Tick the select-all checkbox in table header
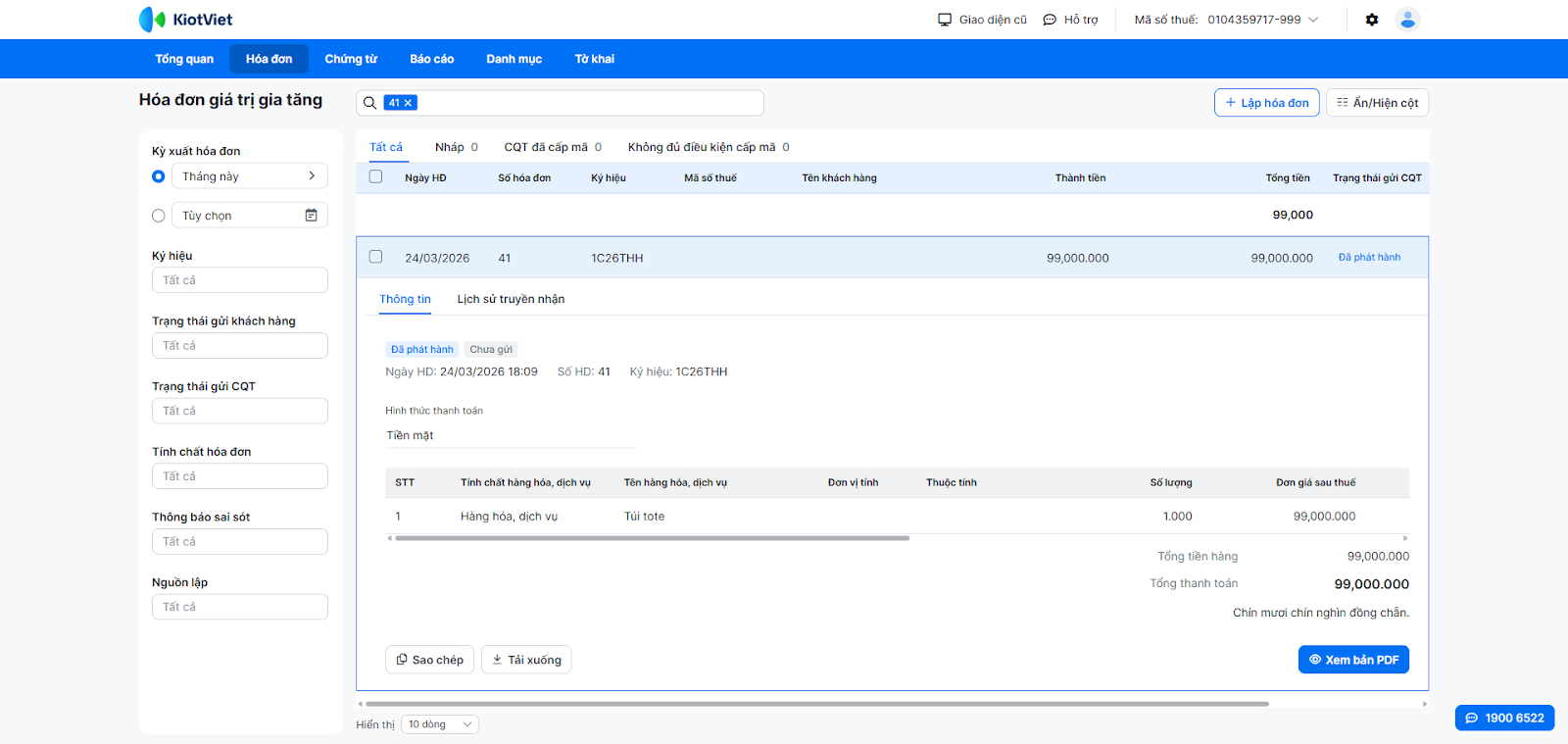Image resolution: width=1568 pixels, height=744 pixels. point(375,177)
